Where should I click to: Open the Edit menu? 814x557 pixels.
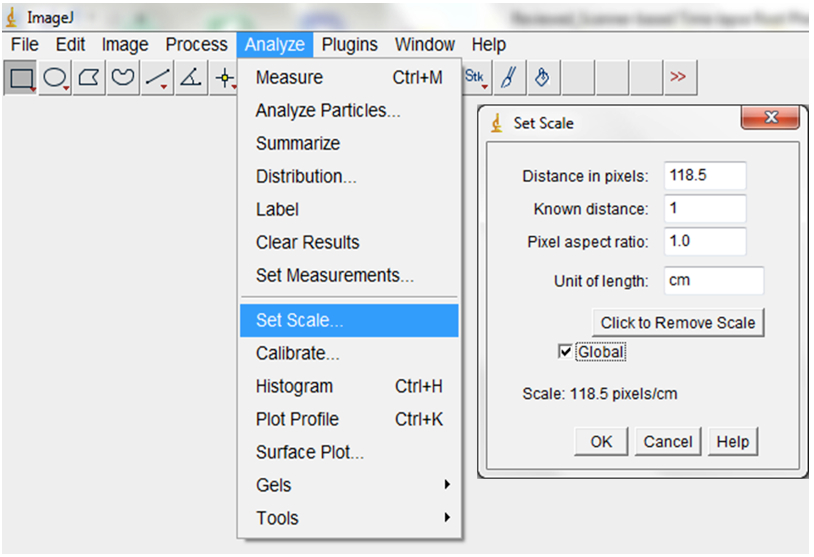tap(70, 45)
